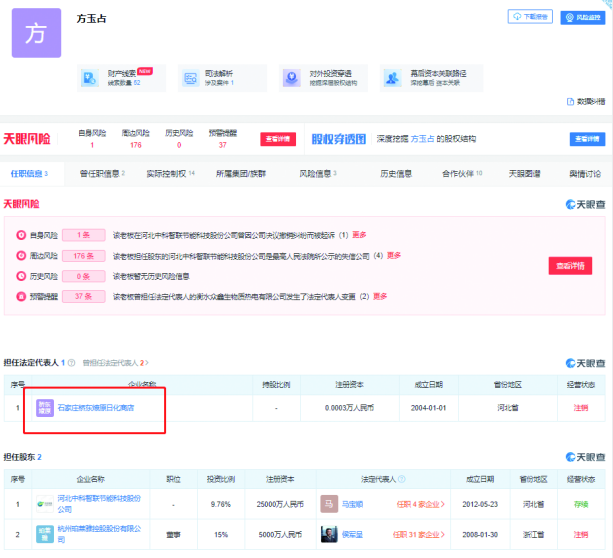The height and width of the screenshot is (558, 613).
Task: Click the photo avatar in shareholder row 2
Action: click(x=329, y=534)
